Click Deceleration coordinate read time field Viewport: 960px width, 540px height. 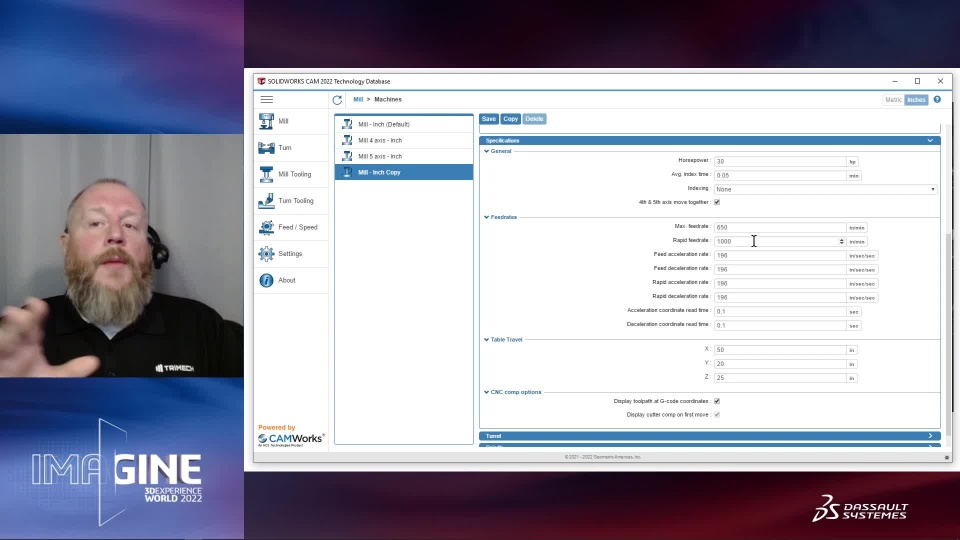780,325
